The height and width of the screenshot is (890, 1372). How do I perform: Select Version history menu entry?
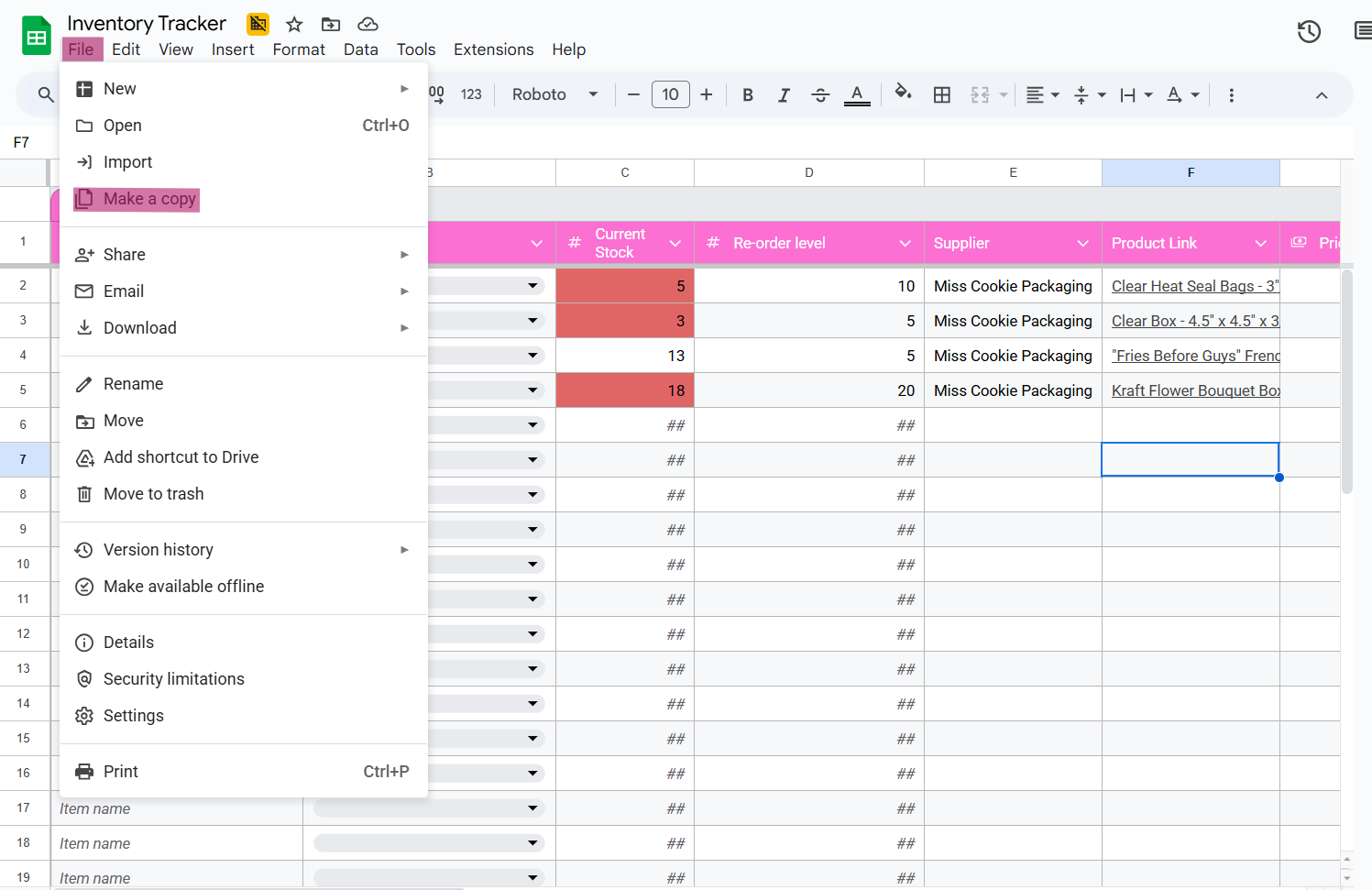(x=159, y=550)
